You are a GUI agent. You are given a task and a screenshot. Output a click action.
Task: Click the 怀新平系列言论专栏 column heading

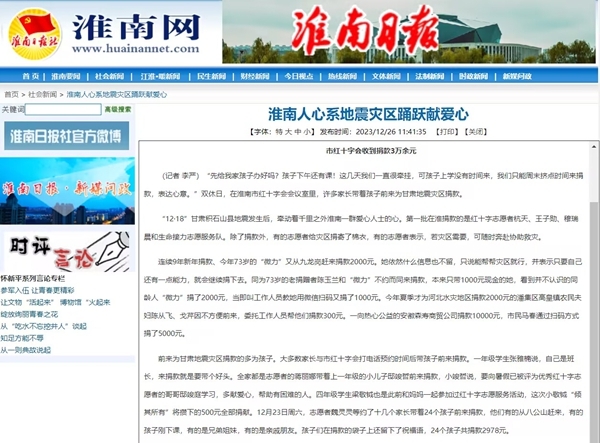pyautogui.click(x=33, y=278)
